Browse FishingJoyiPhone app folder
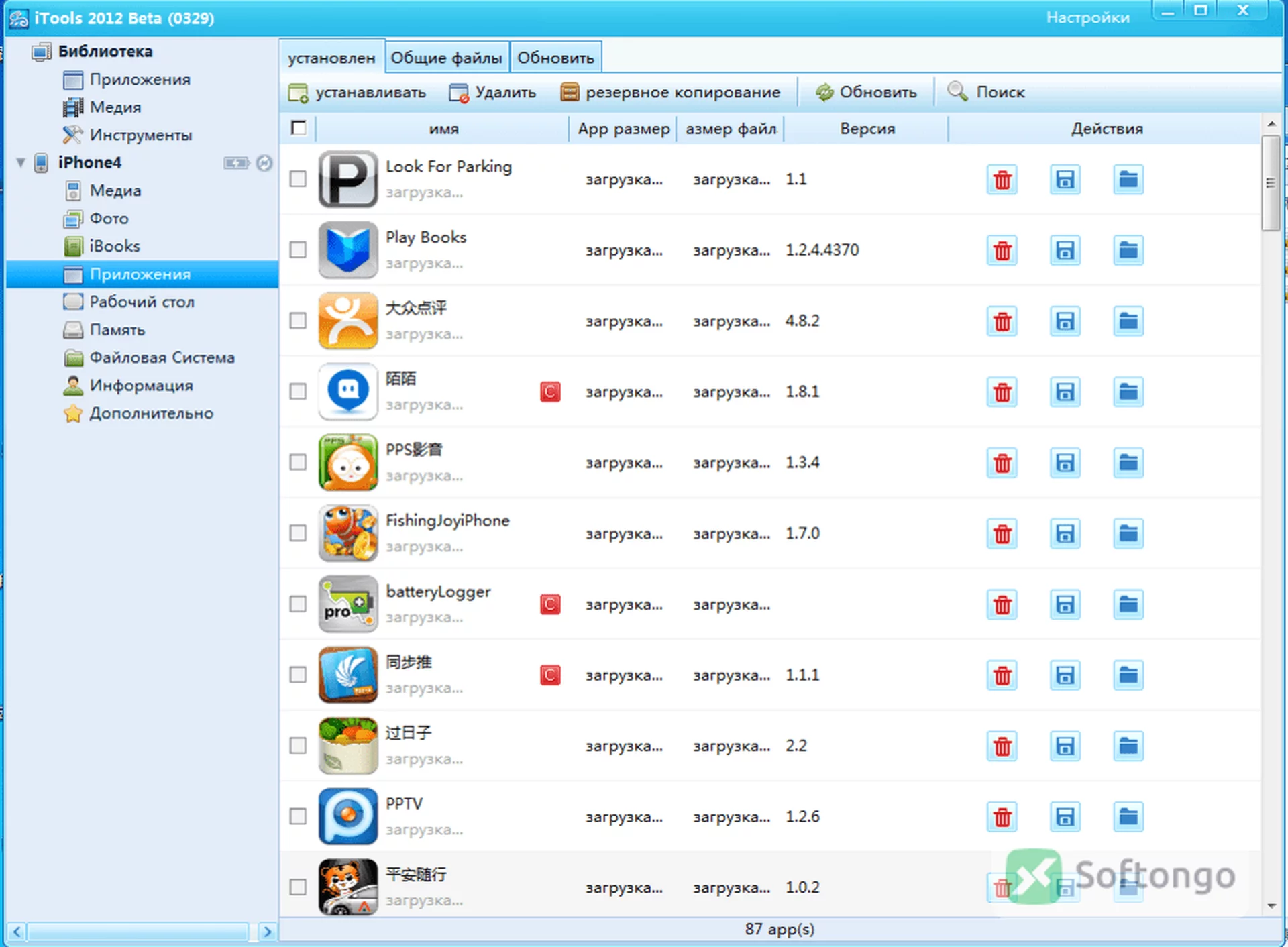Viewport: 1288px width, 947px height. (1128, 534)
